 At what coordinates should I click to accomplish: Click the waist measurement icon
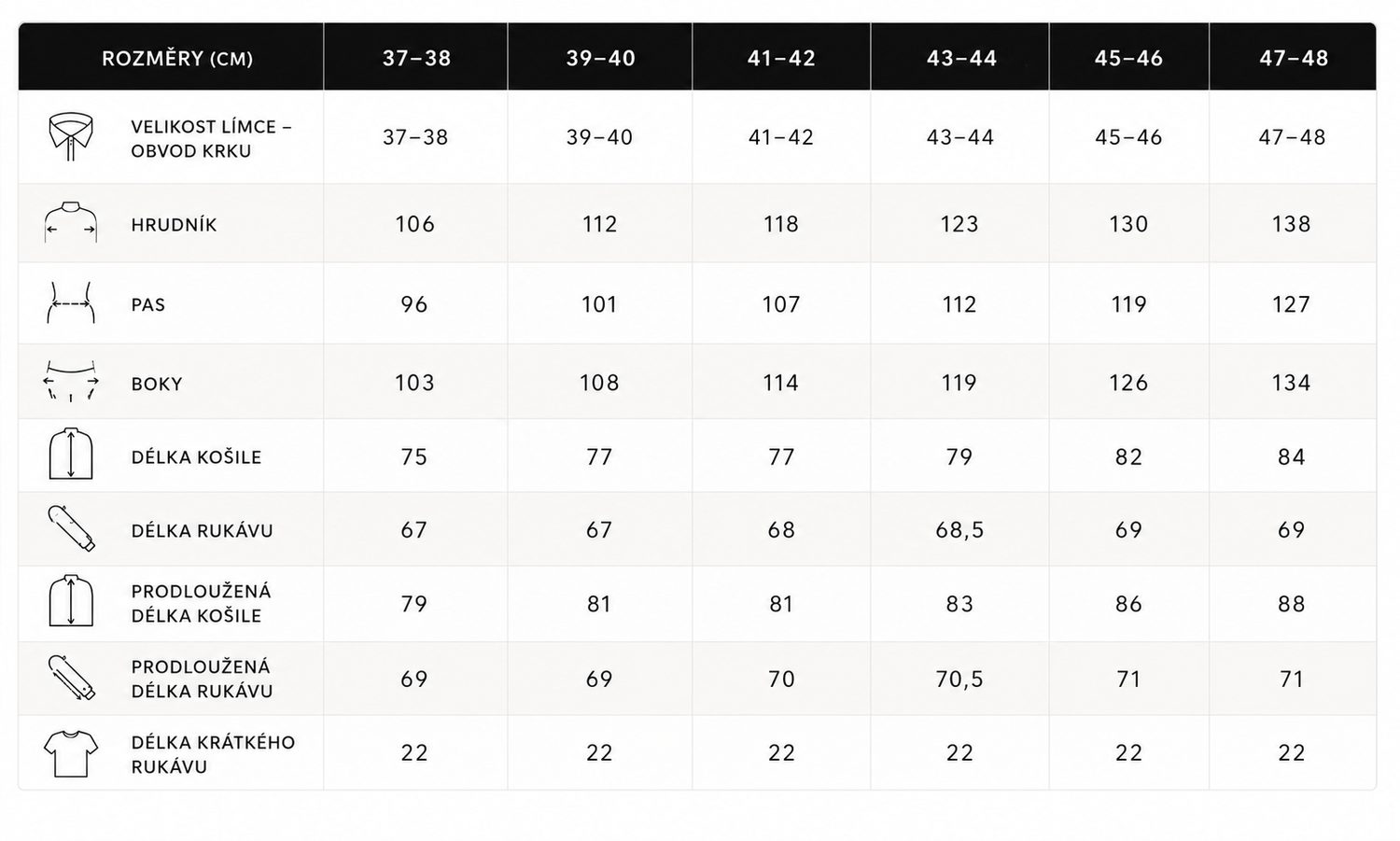(71, 303)
